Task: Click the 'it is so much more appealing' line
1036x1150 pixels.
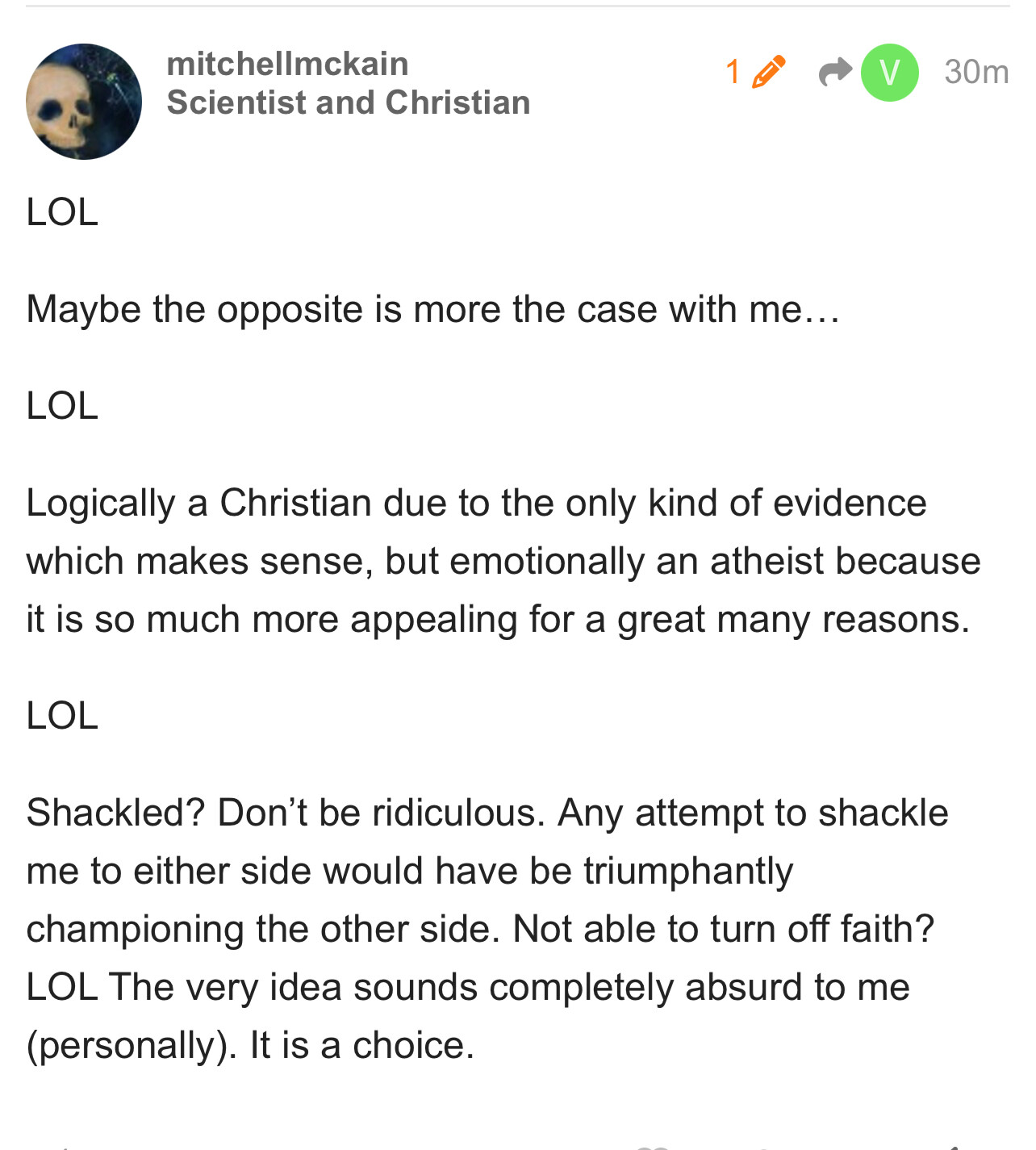Action: [x=497, y=619]
